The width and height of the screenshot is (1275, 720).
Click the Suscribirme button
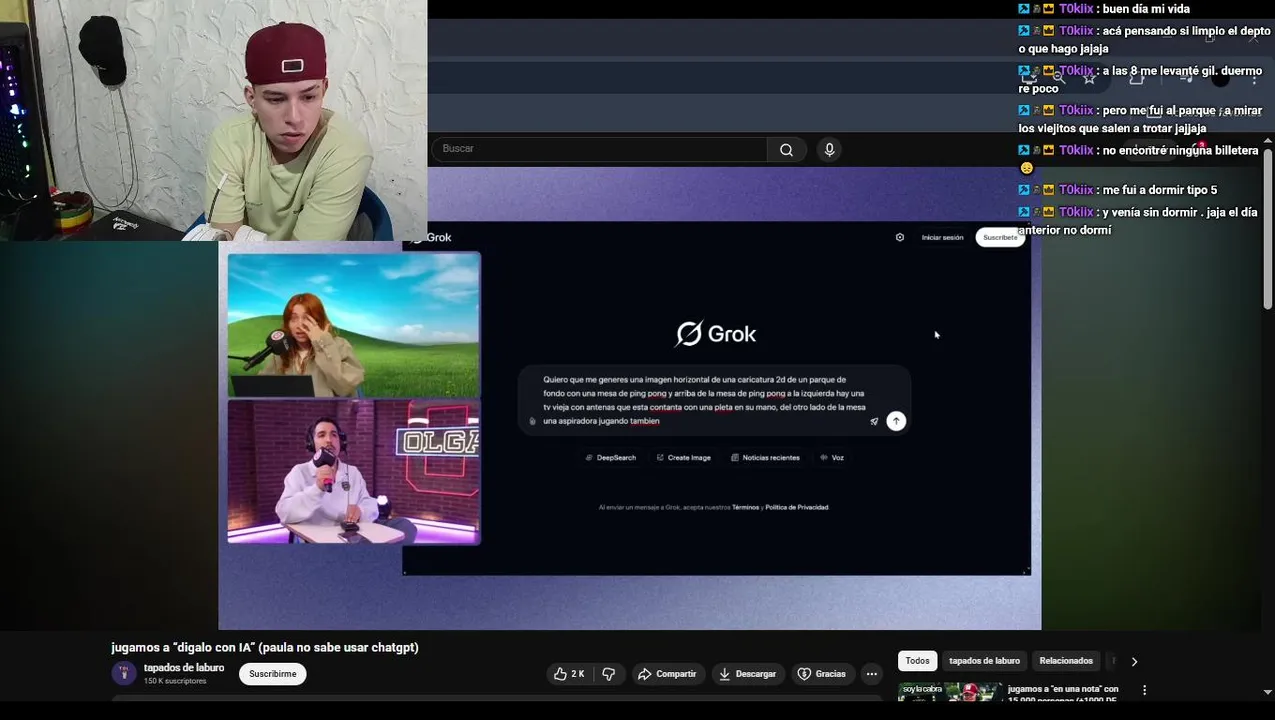(273, 674)
